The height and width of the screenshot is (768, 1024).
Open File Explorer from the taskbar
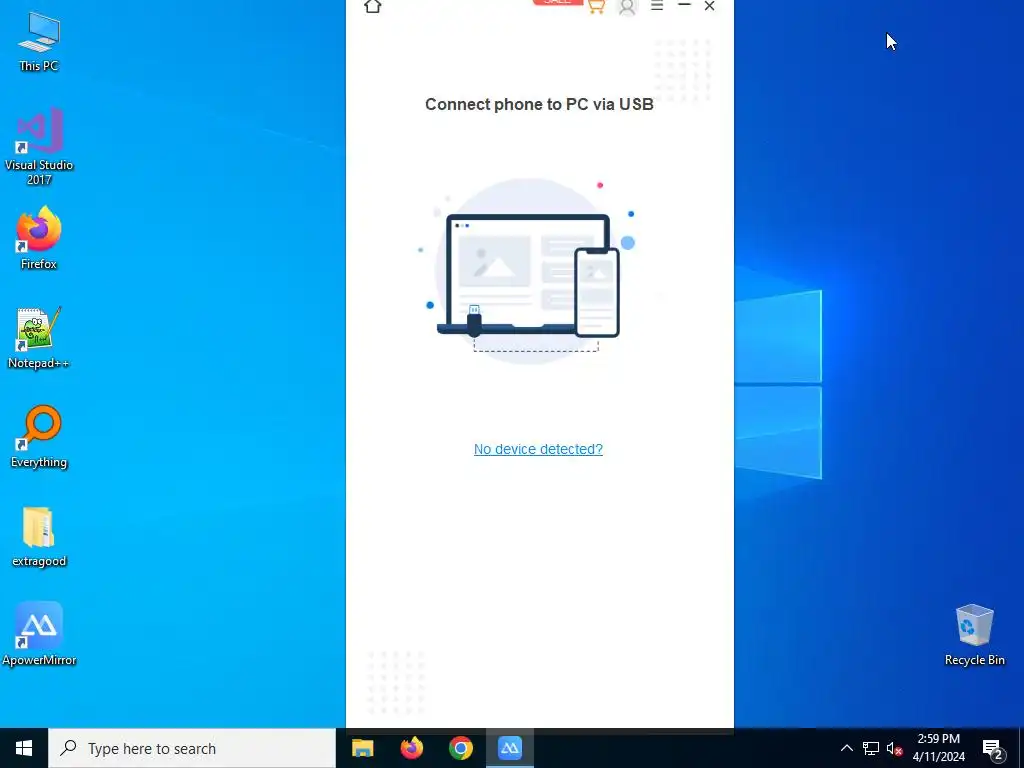pos(362,748)
